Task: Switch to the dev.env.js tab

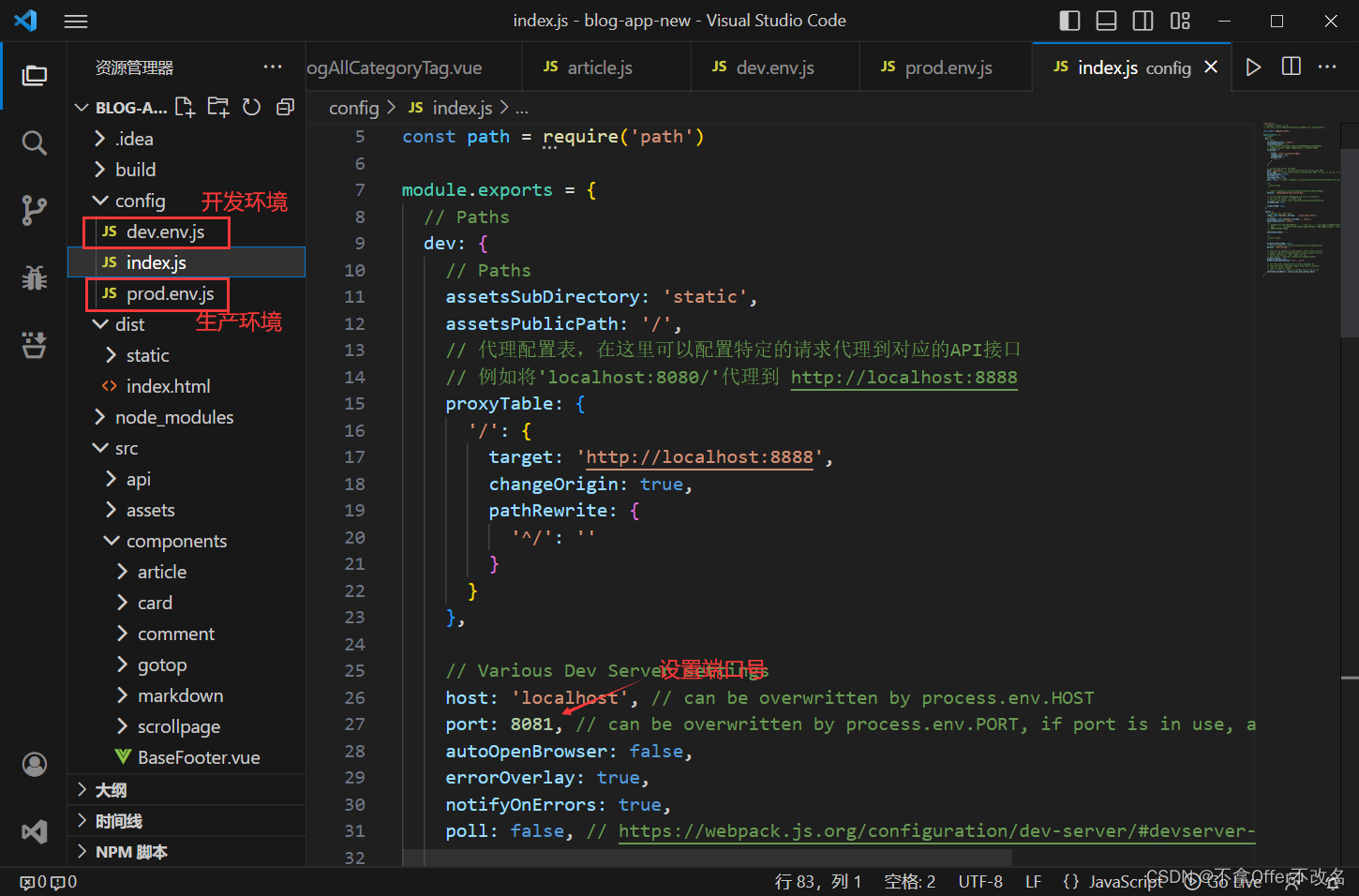Action: point(775,67)
